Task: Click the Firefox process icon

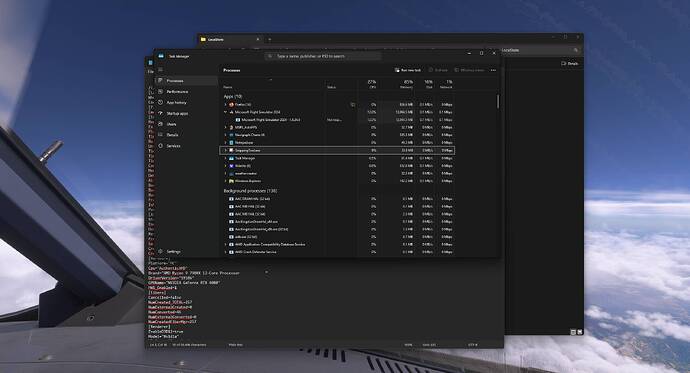Action: click(x=231, y=105)
